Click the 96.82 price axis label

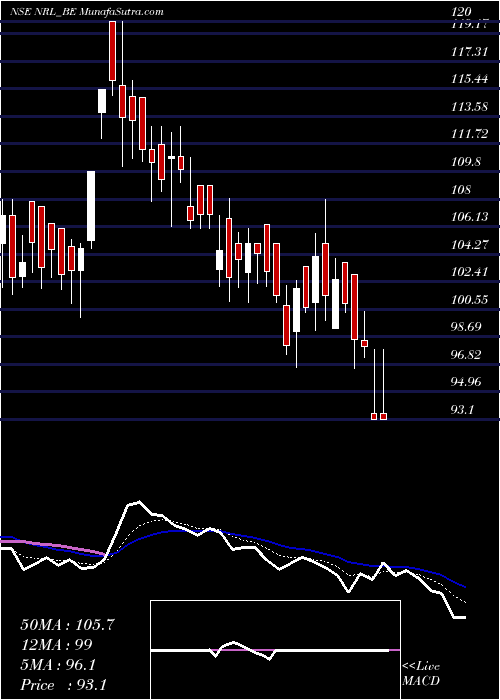pyautogui.click(x=466, y=355)
